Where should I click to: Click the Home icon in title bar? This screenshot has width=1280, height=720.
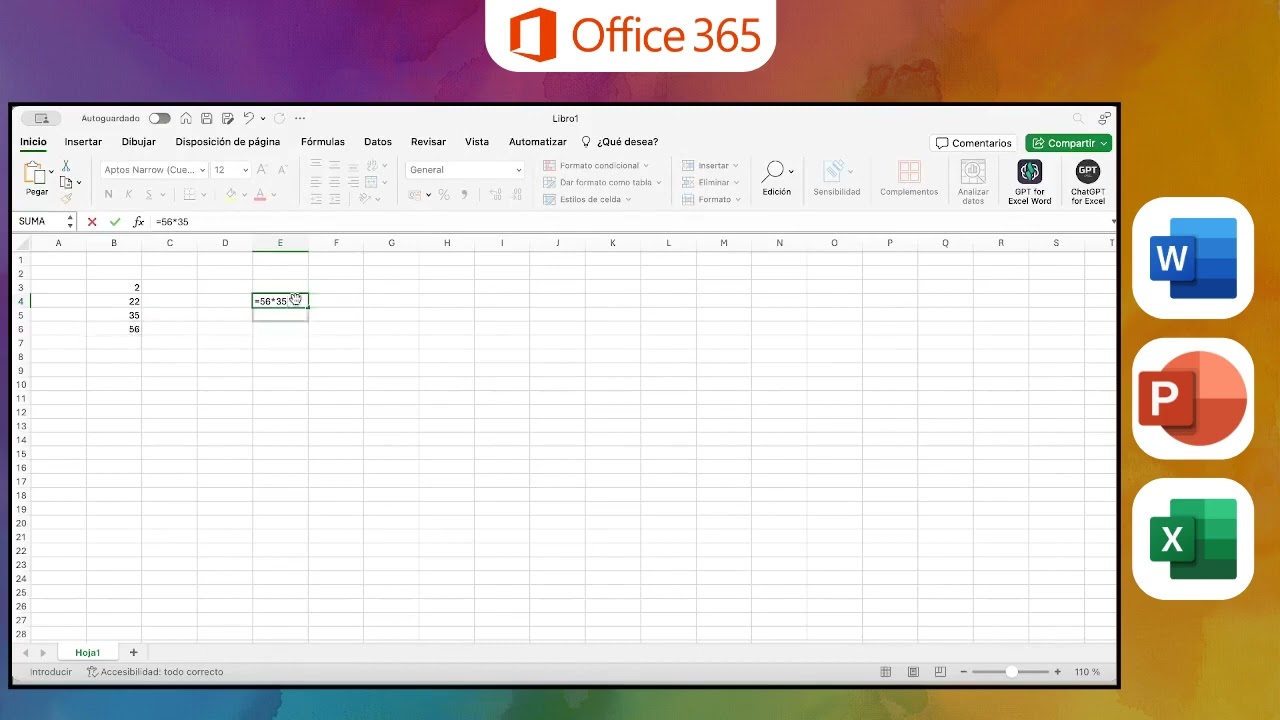187,118
